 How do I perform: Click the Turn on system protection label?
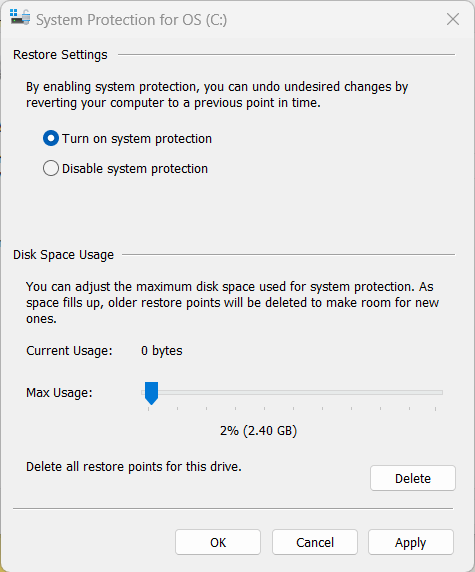tap(137, 139)
